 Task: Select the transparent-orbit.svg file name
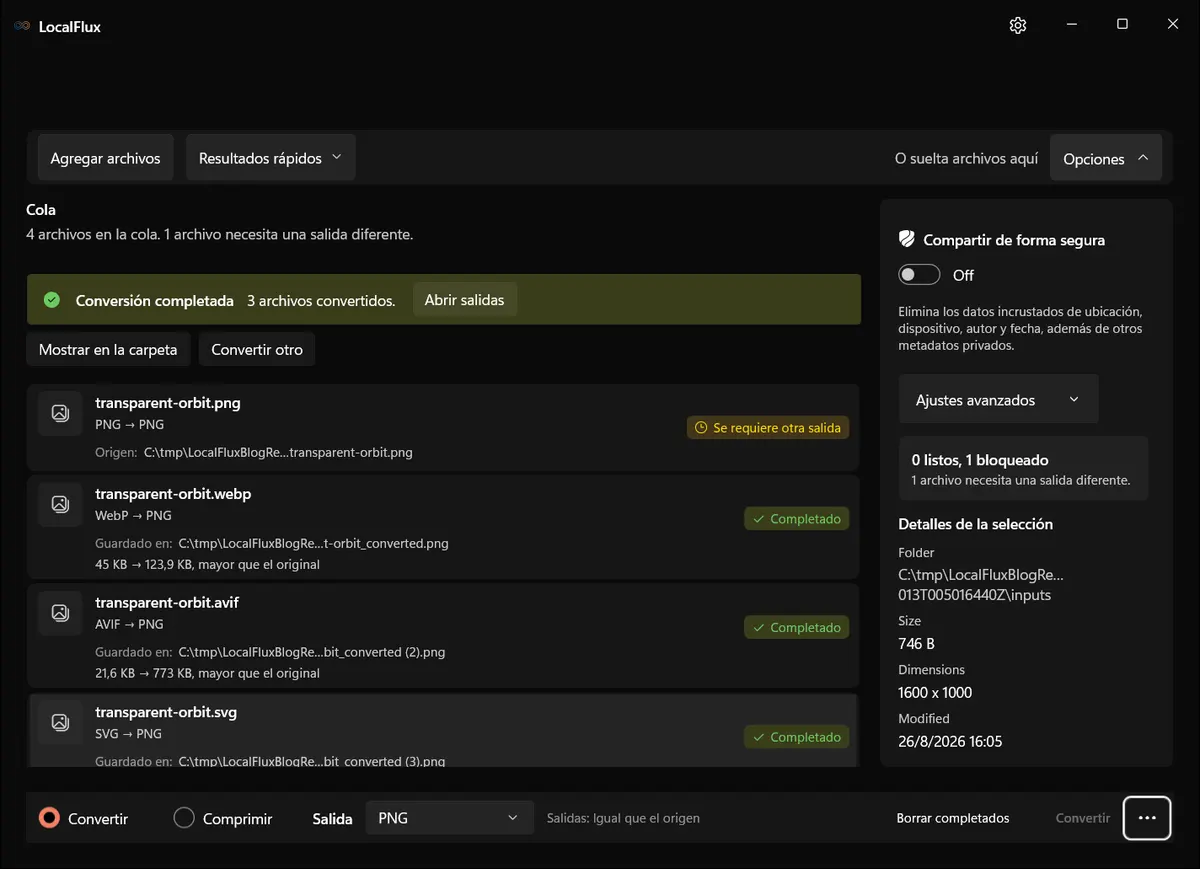coord(166,712)
